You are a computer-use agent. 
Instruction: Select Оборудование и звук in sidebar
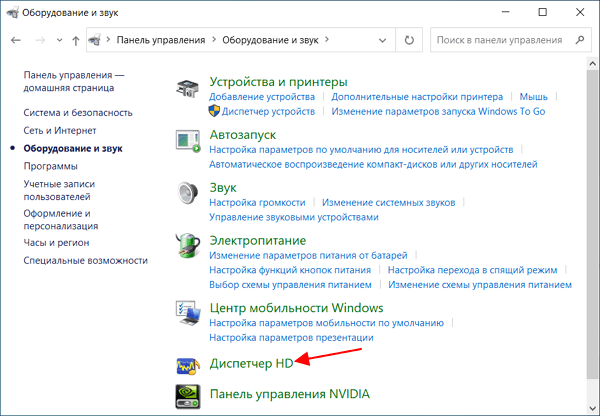click(x=73, y=148)
